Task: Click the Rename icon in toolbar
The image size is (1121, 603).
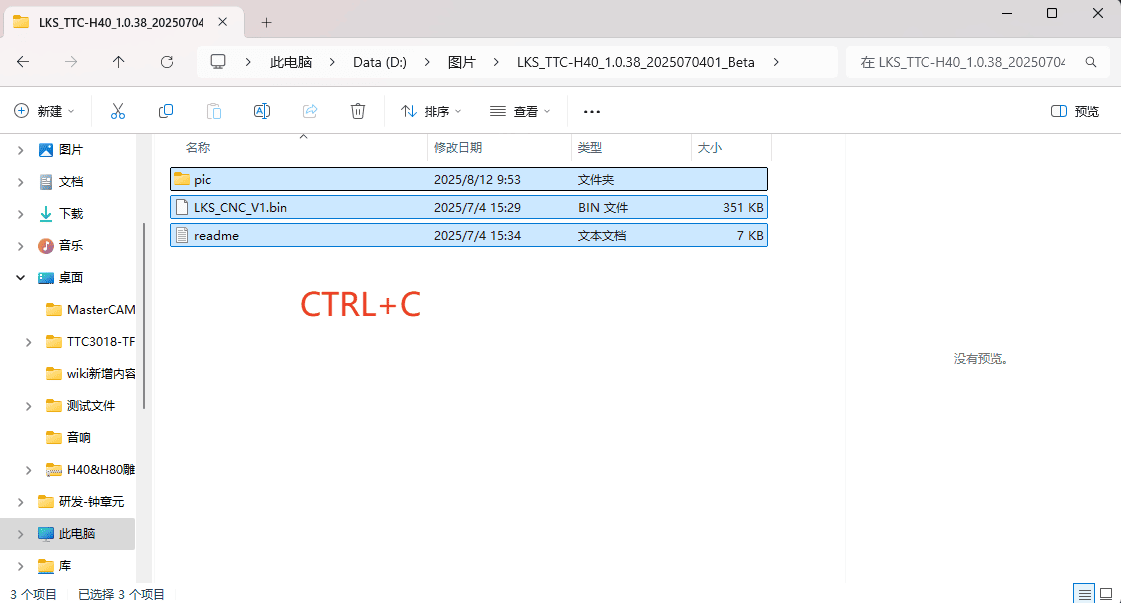Action: click(262, 111)
